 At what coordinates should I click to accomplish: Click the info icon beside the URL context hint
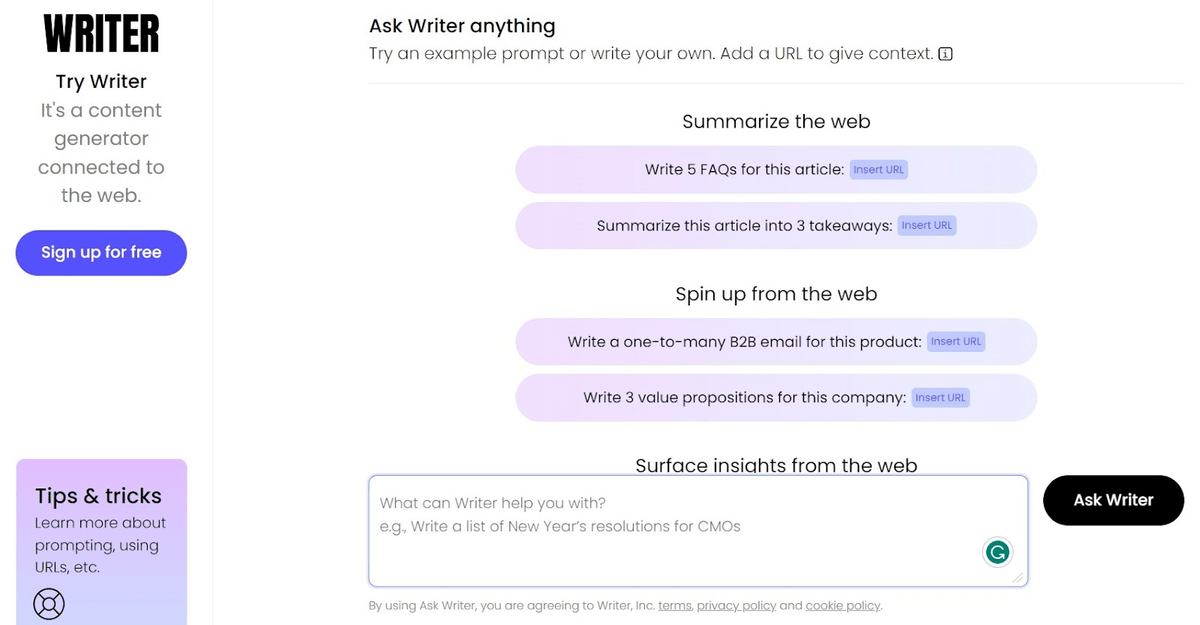[x=946, y=54]
